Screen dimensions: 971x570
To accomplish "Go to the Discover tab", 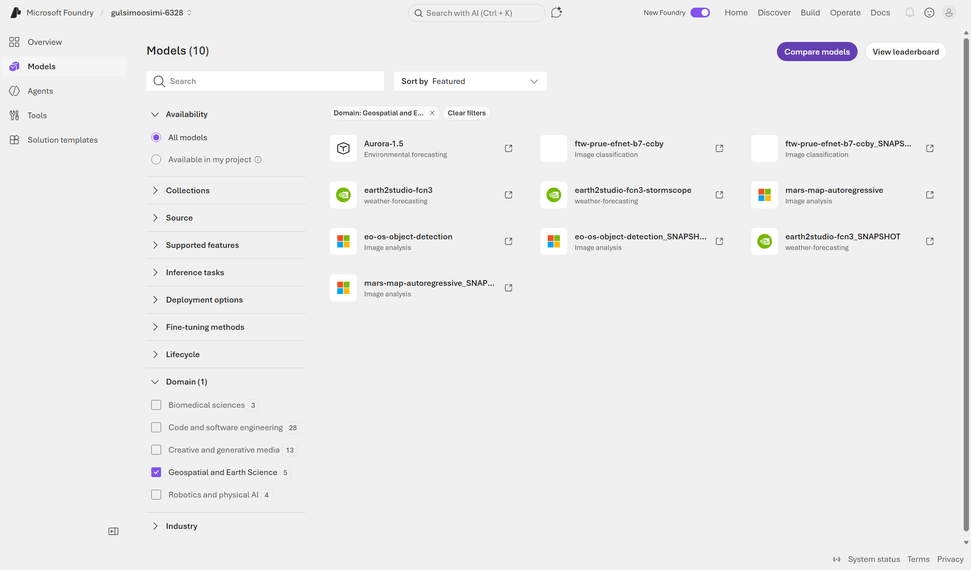I will 774,12.
